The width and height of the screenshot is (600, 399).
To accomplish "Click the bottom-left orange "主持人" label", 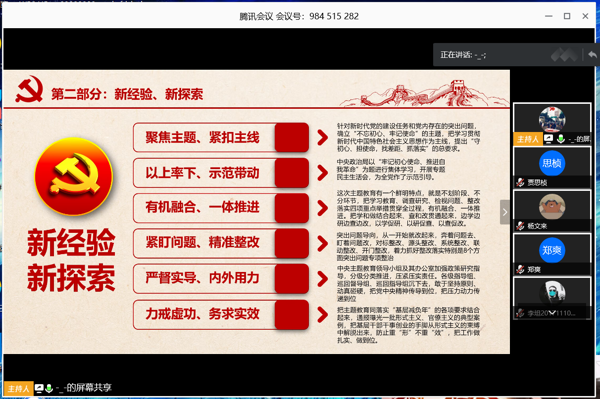I will click(18, 389).
